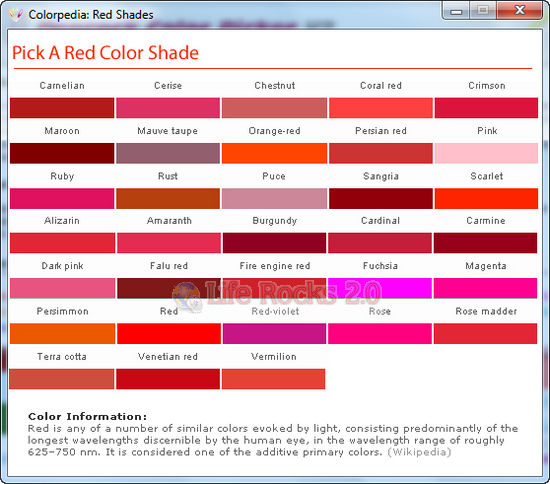Select the Coral red swatch
The image size is (550, 484).
pyautogui.click(x=381, y=108)
